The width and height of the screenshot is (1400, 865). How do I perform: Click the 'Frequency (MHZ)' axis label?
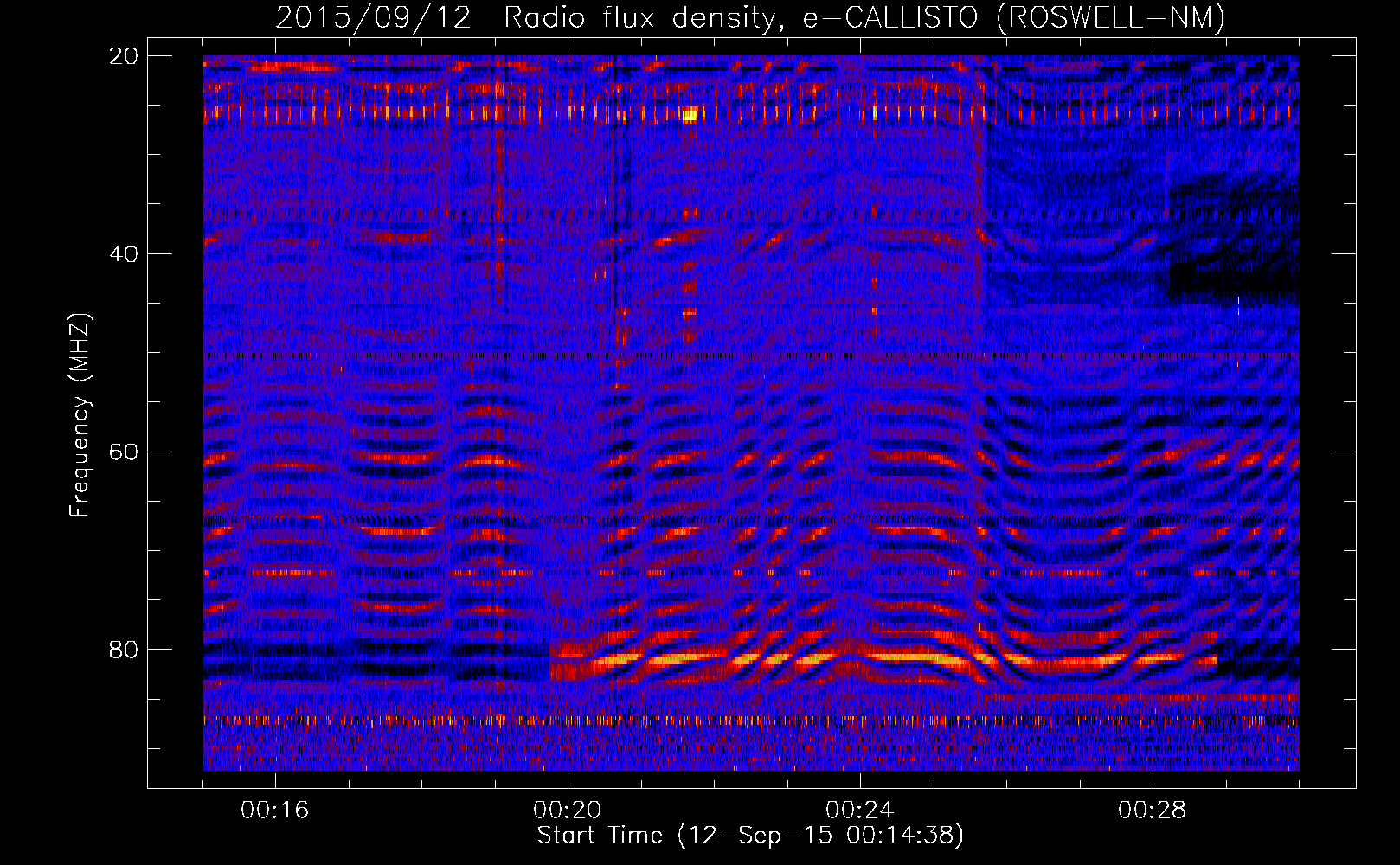pyautogui.click(x=79, y=415)
